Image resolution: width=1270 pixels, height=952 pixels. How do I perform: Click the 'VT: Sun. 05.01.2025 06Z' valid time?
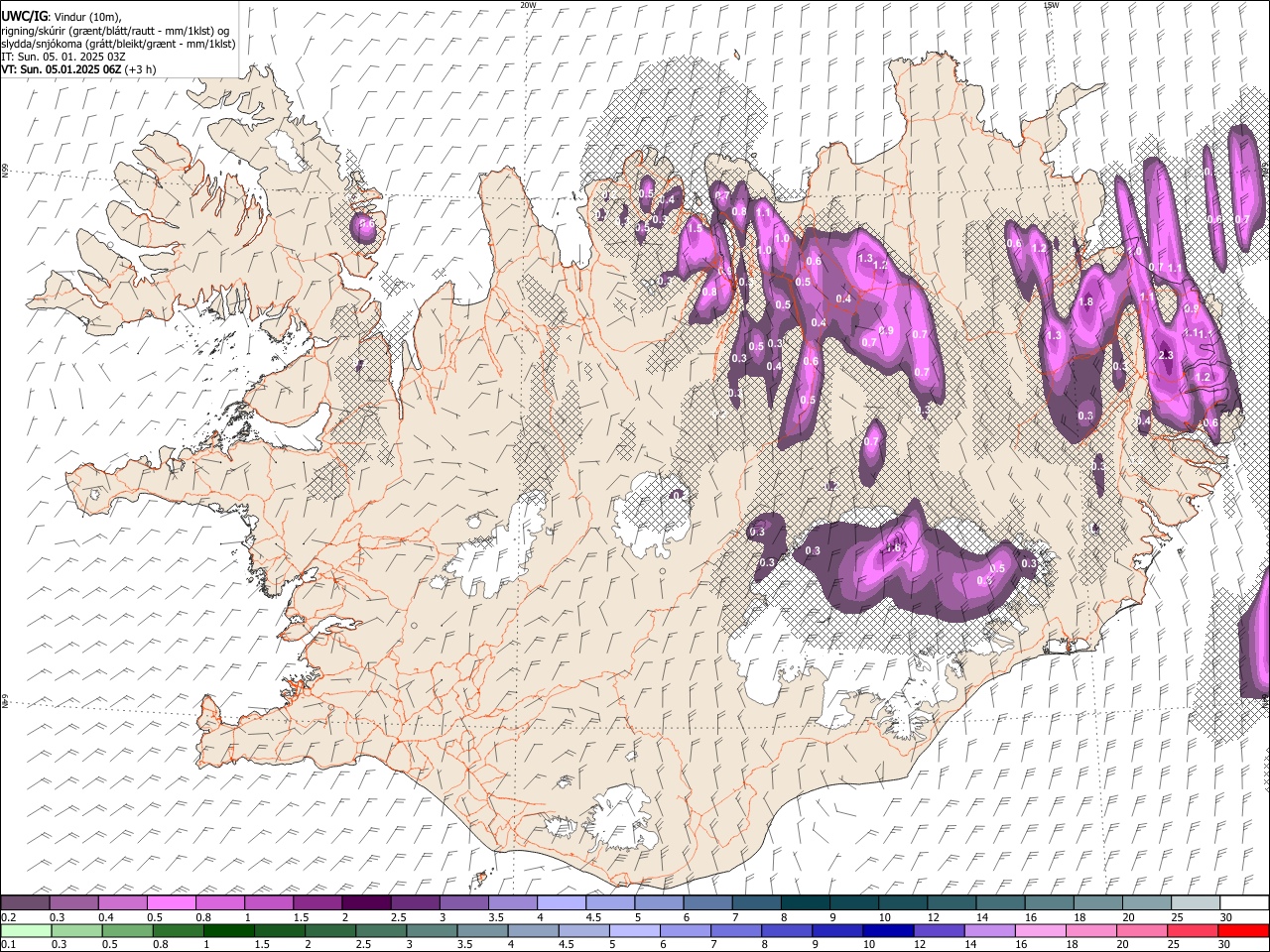pyautogui.click(x=62, y=69)
